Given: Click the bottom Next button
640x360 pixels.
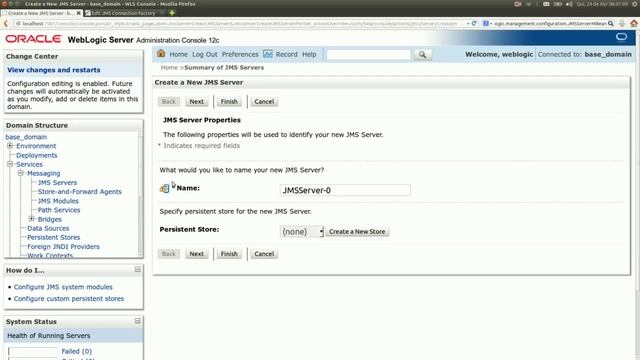Looking at the screenshot, I should pos(196,254).
